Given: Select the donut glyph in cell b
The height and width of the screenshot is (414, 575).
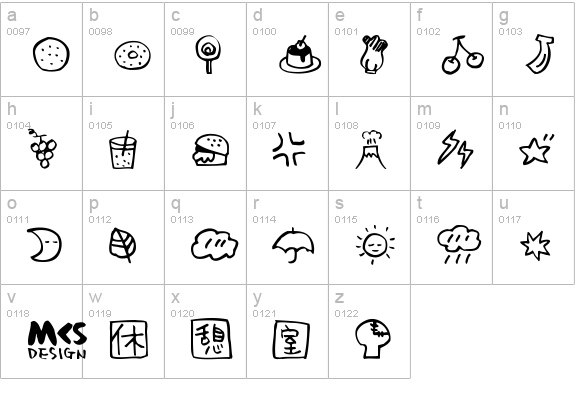Looking at the screenshot, I should coord(132,55).
